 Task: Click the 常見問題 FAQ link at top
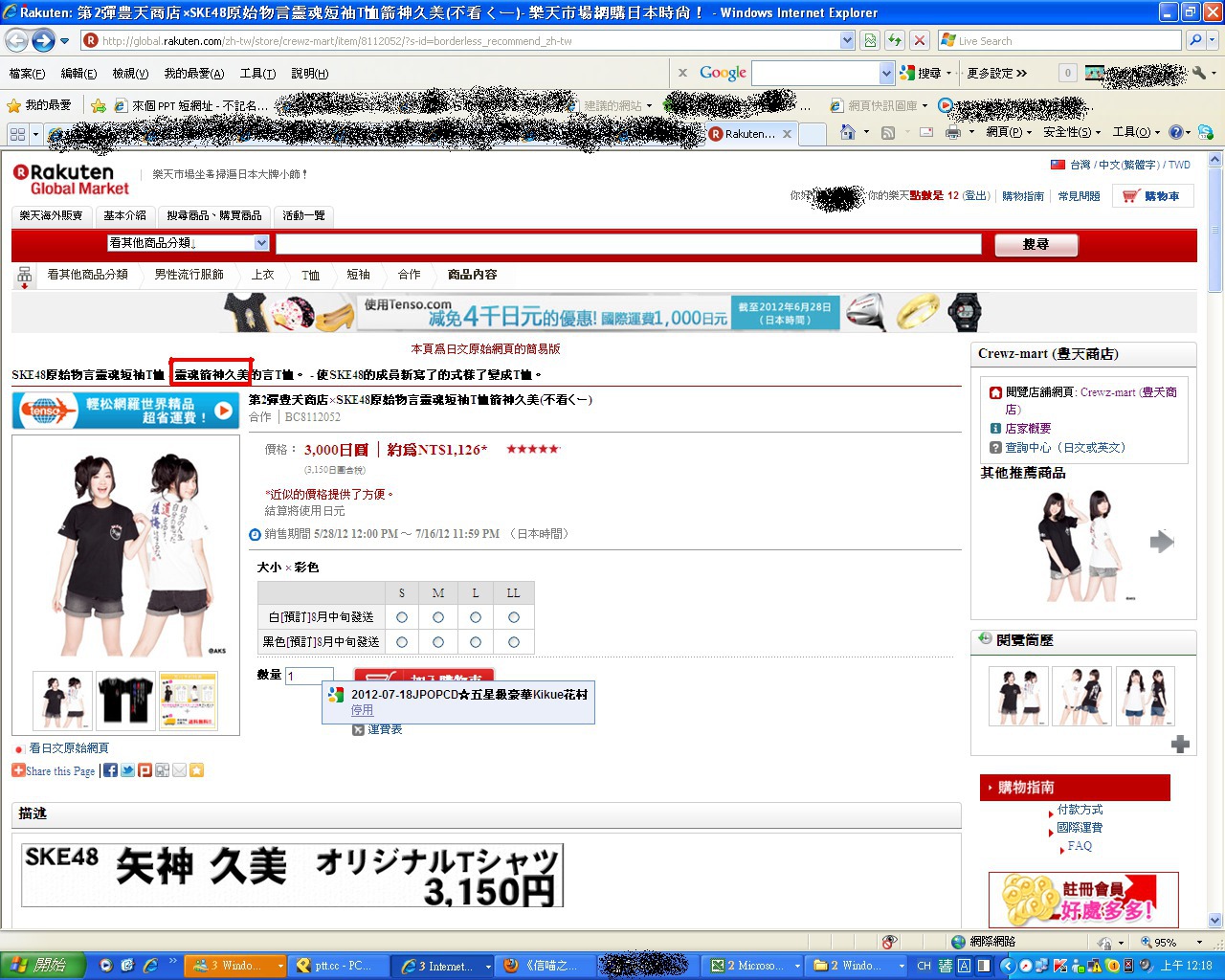pos(1079,196)
